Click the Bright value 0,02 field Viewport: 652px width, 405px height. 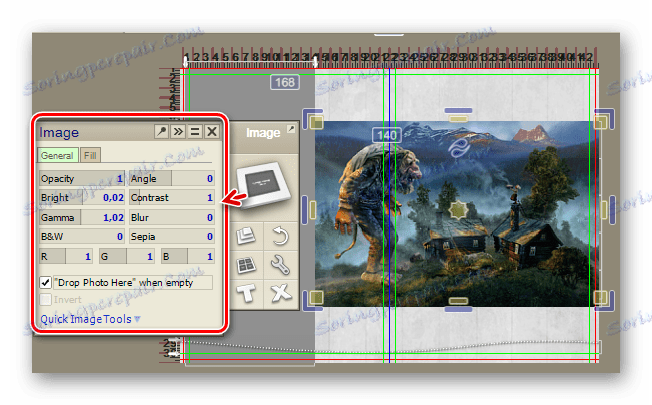pos(82,198)
